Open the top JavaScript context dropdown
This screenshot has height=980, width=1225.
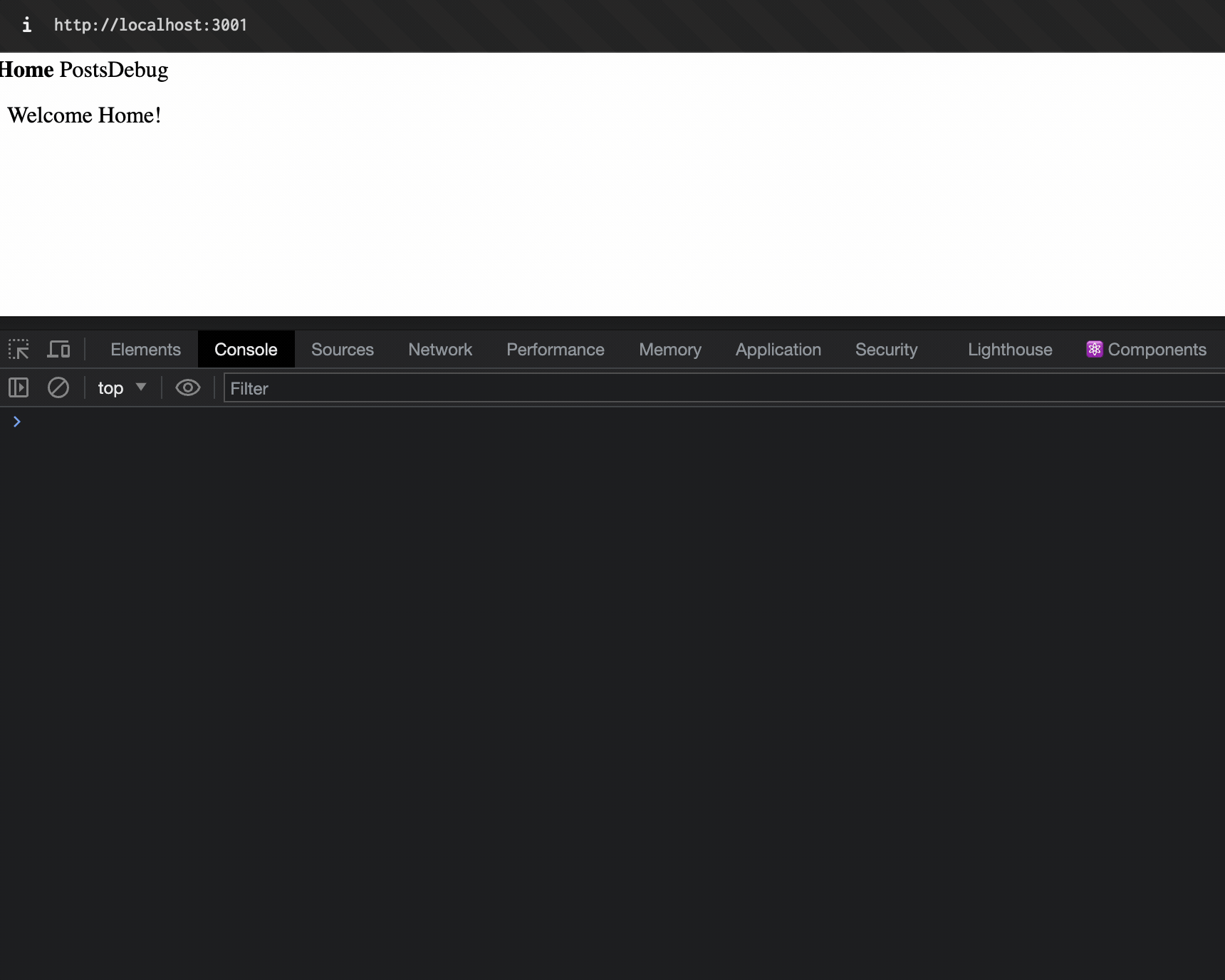[122, 387]
